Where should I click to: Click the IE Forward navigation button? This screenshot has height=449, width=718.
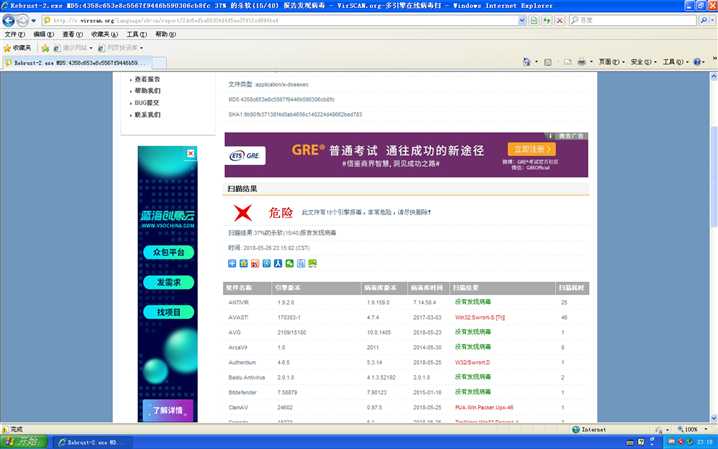[x=22, y=21]
